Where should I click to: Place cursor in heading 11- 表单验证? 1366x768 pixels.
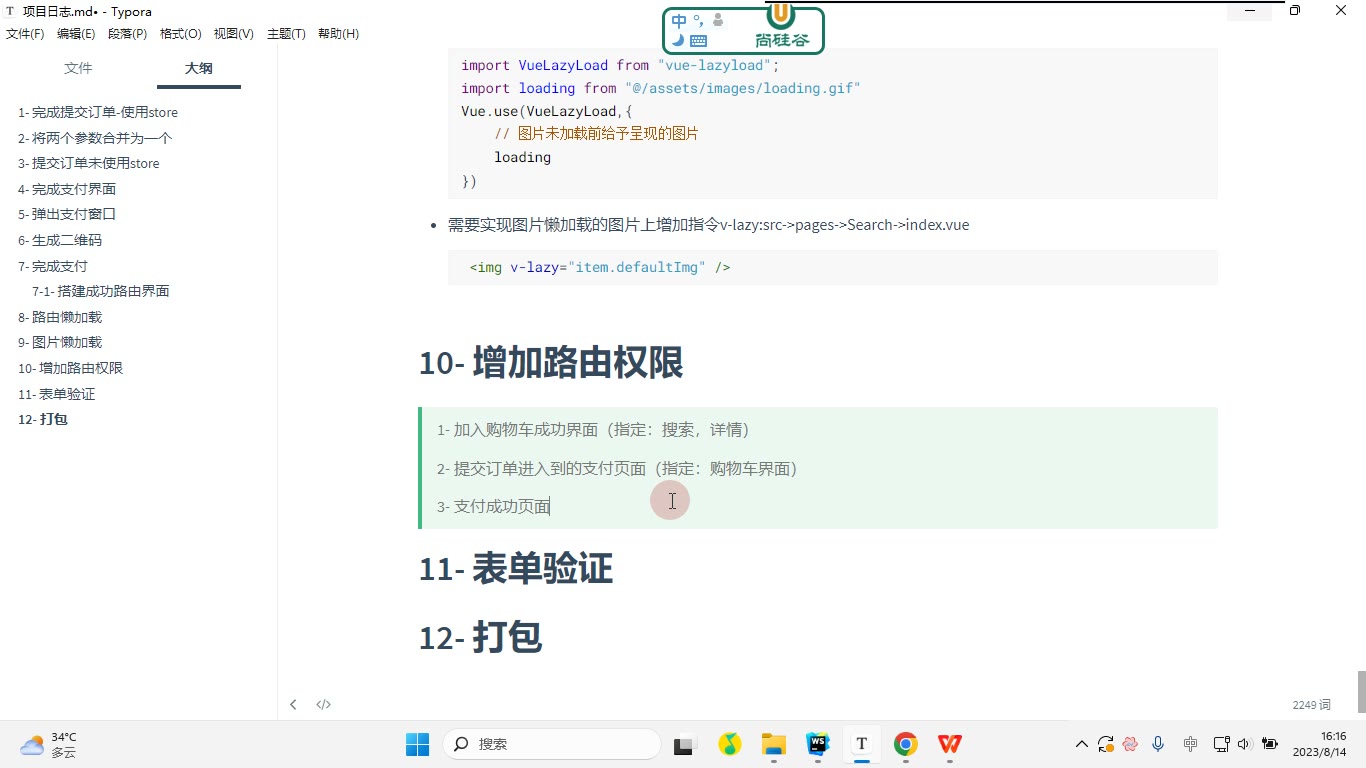tap(516, 569)
